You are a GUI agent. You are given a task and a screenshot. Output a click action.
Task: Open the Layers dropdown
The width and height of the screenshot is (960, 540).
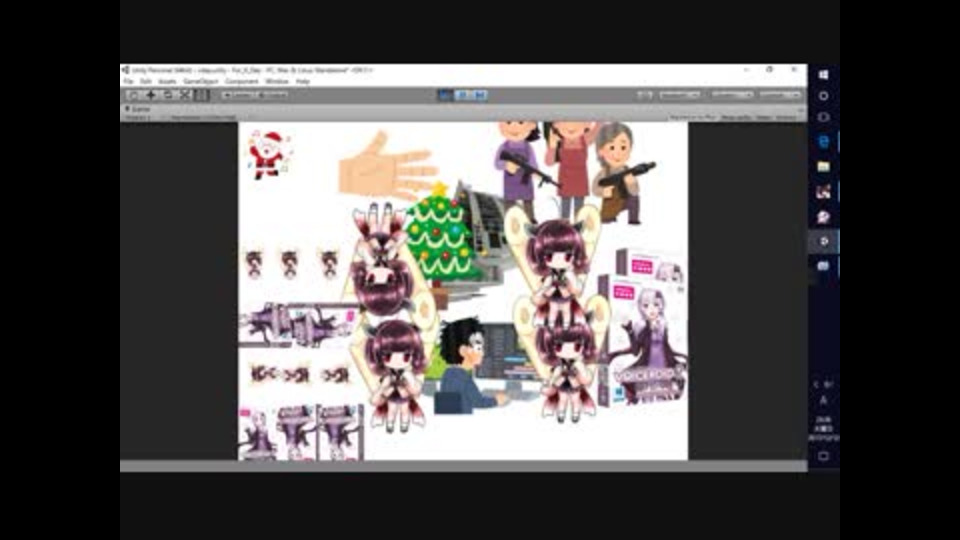click(732, 95)
